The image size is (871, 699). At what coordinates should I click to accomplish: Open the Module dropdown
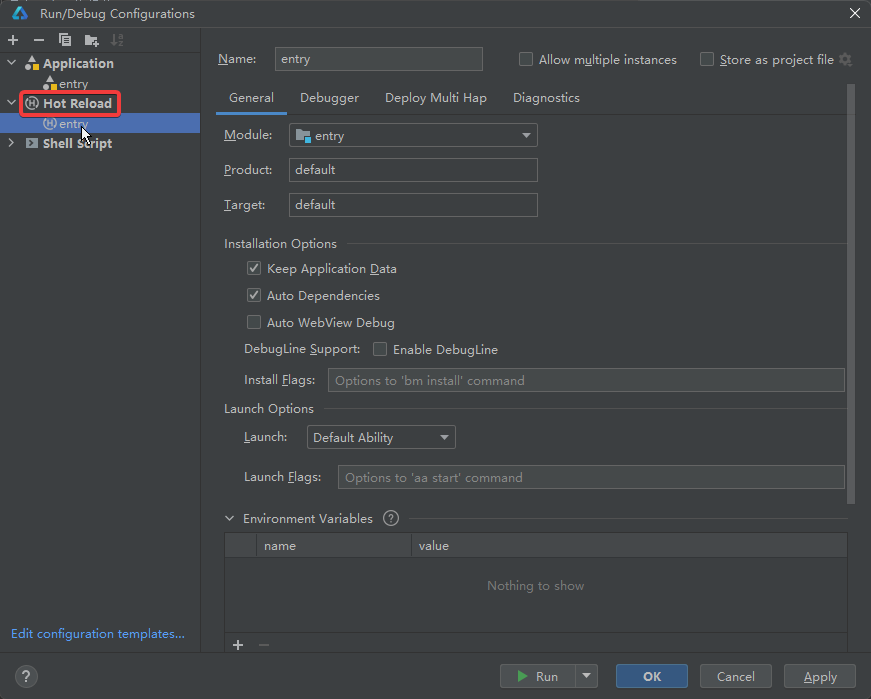click(413, 135)
